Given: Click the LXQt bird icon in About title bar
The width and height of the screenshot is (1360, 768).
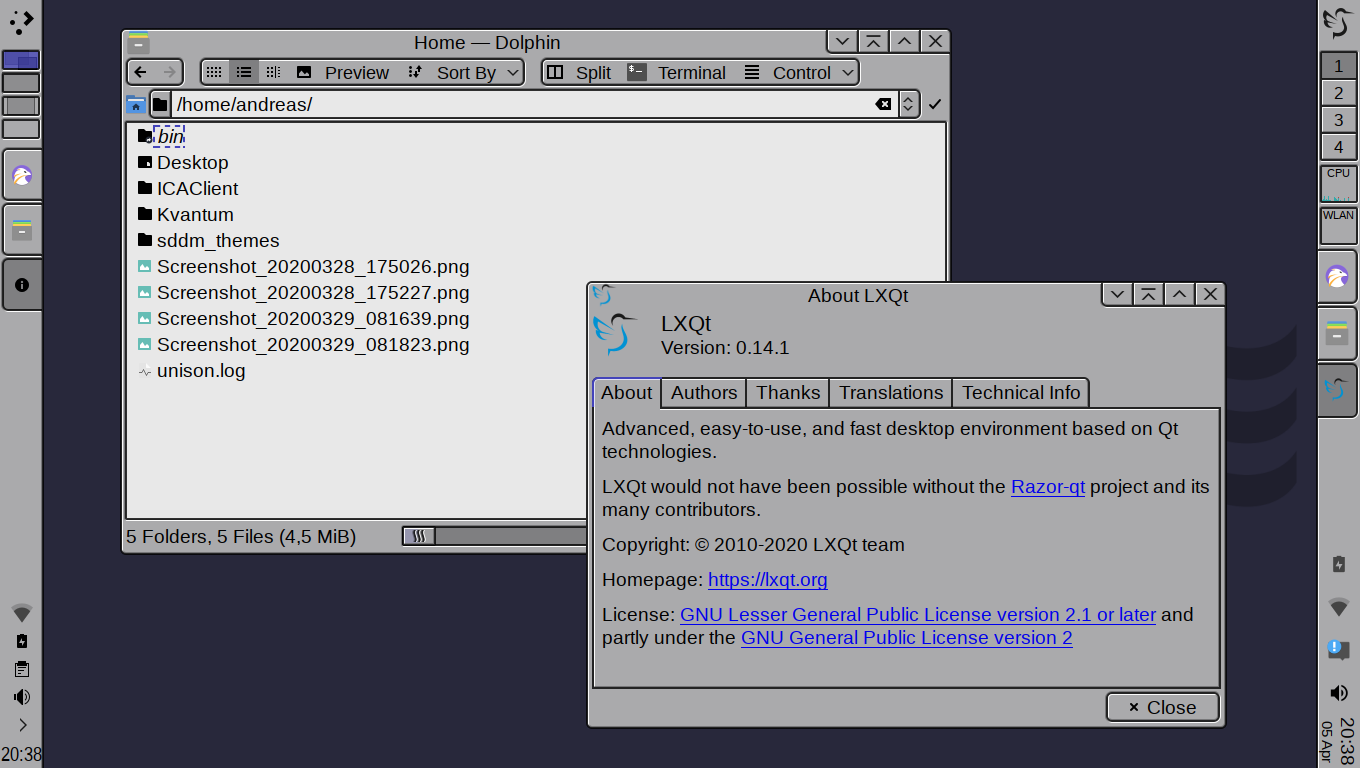Looking at the screenshot, I should [x=602, y=295].
